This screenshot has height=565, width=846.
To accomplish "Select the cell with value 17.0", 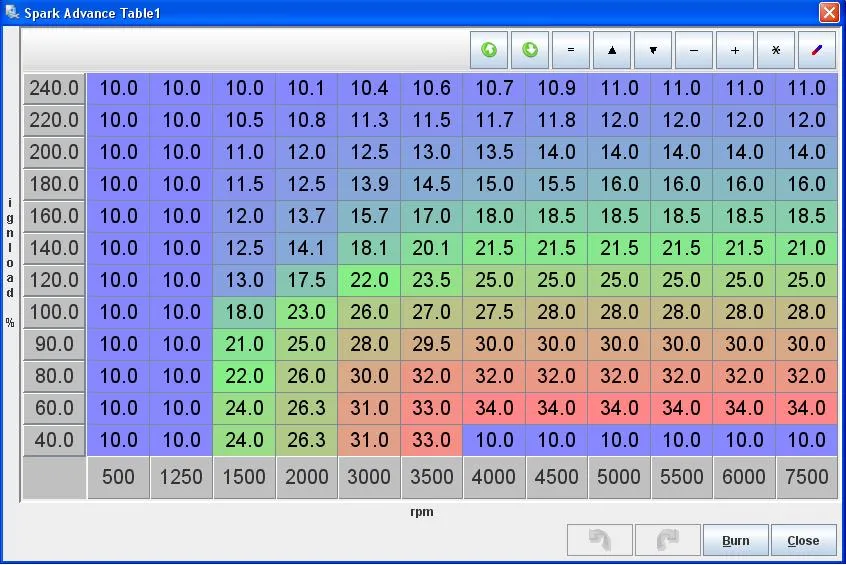I will pos(432,216).
